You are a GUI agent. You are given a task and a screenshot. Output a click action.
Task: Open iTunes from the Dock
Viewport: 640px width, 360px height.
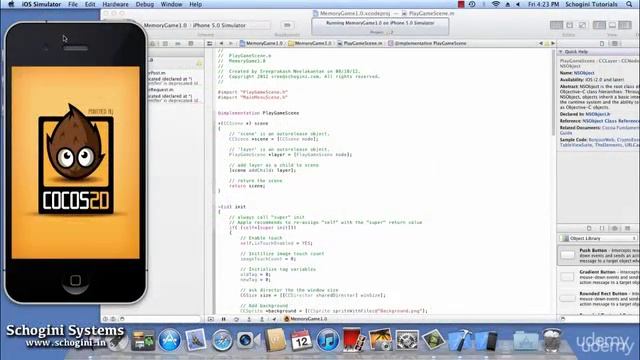click(328, 340)
